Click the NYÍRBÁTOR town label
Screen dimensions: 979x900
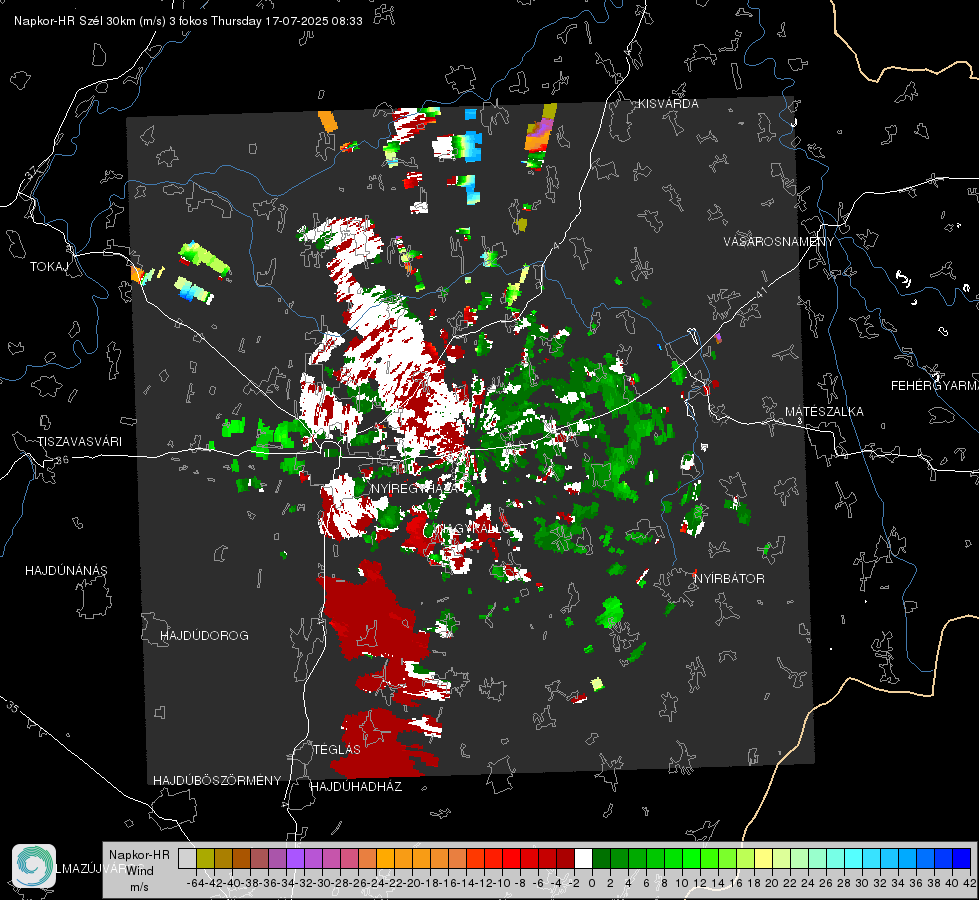pyautogui.click(x=729, y=578)
